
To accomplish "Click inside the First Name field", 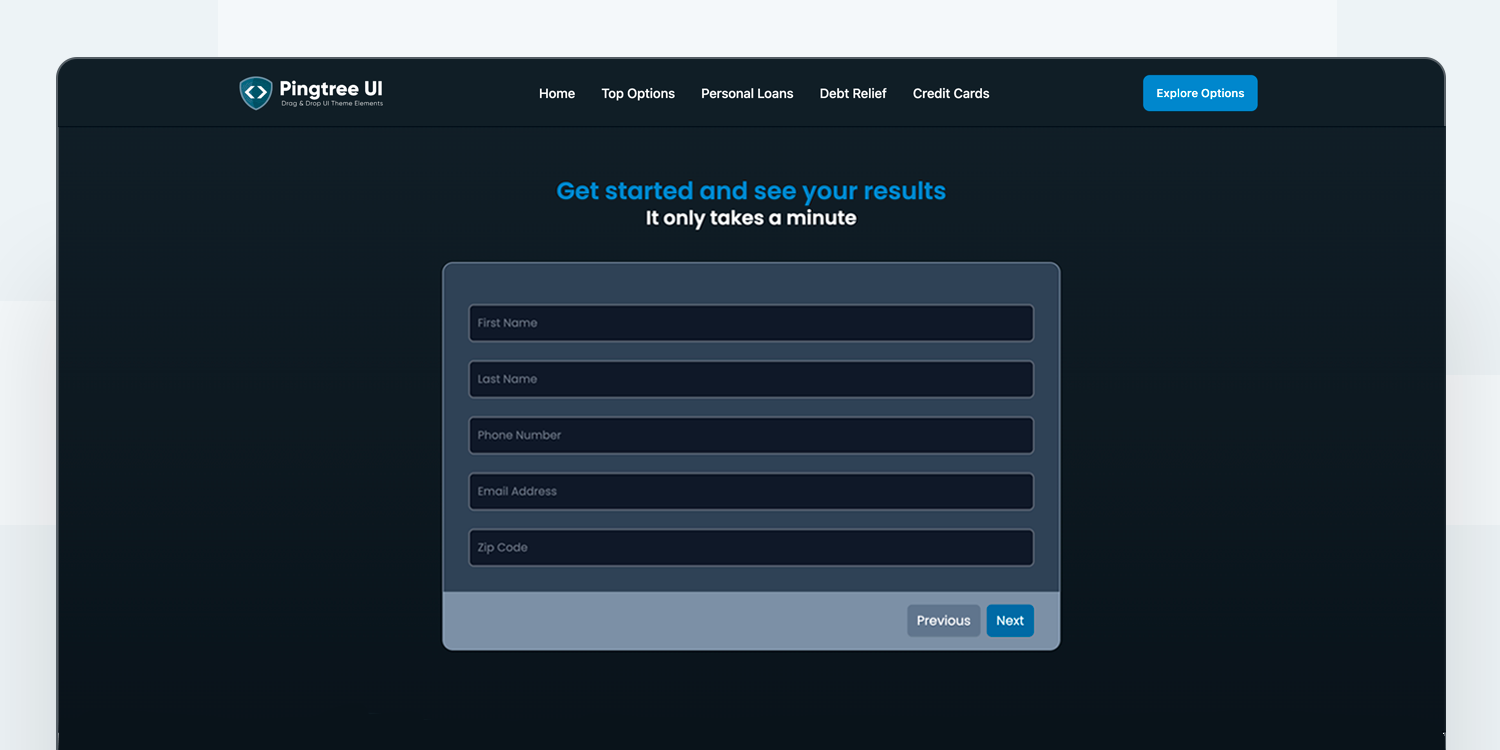I will 751,323.
